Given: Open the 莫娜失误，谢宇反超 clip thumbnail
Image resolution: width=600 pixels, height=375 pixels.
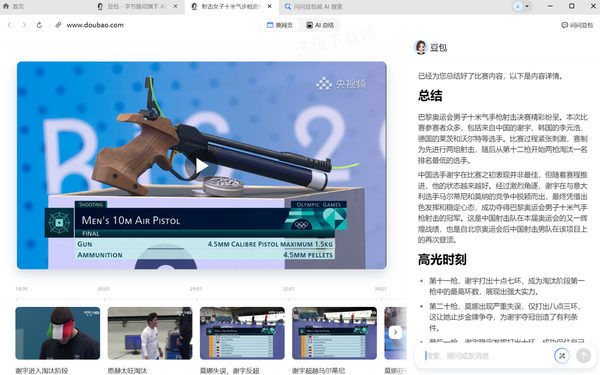Looking at the screenshot, I should click(x=242, y=333).
